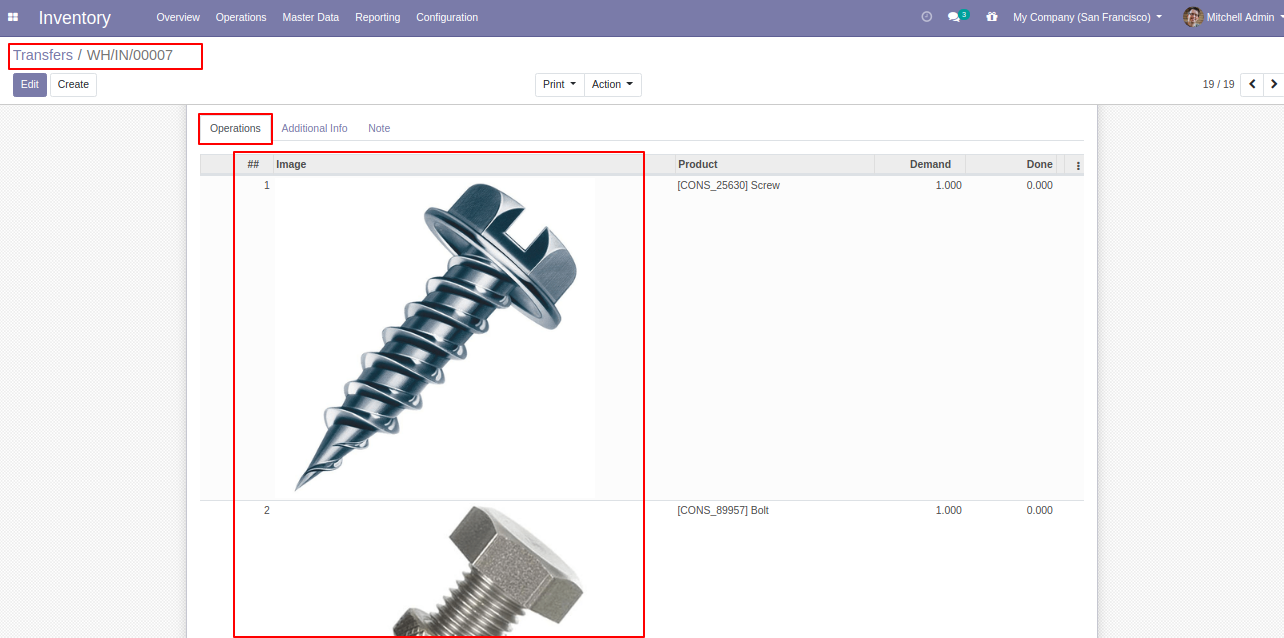Viewport: 1284px width, 638px height.
Task: Click row number 2 cell
Action: tap(266, 510)
